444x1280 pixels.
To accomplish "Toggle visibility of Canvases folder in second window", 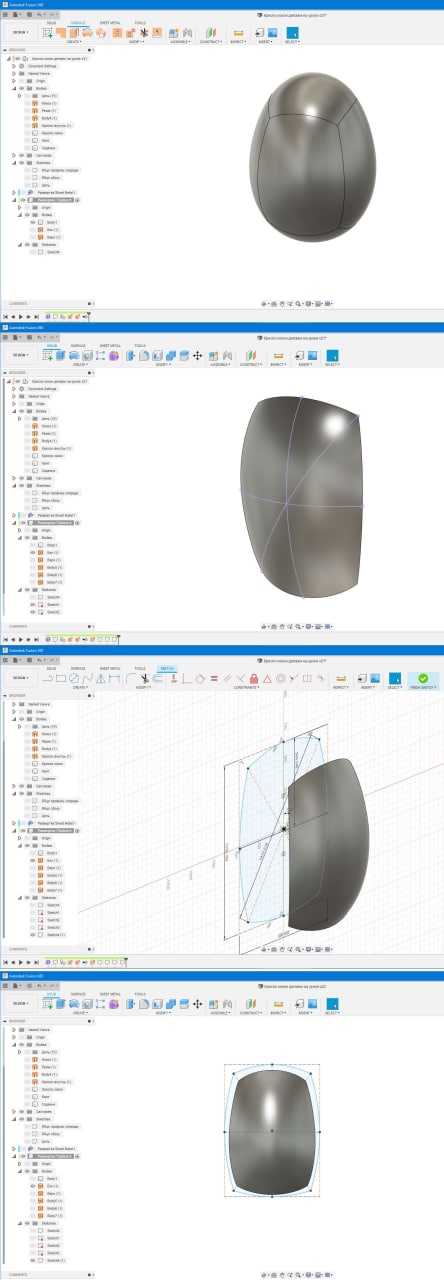I will click(22, 478).
